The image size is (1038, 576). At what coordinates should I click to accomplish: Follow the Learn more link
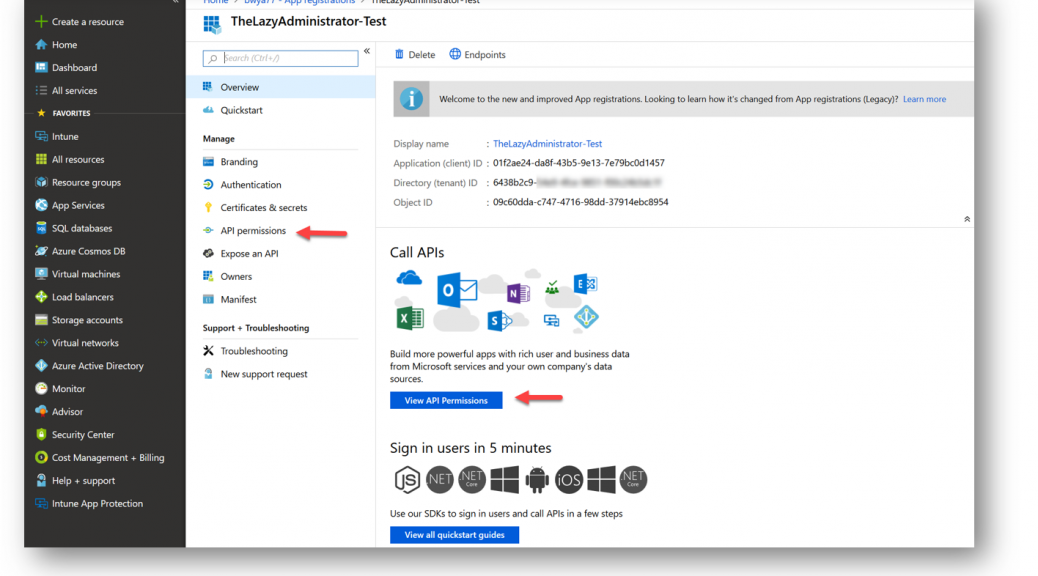tap(924, 99)
